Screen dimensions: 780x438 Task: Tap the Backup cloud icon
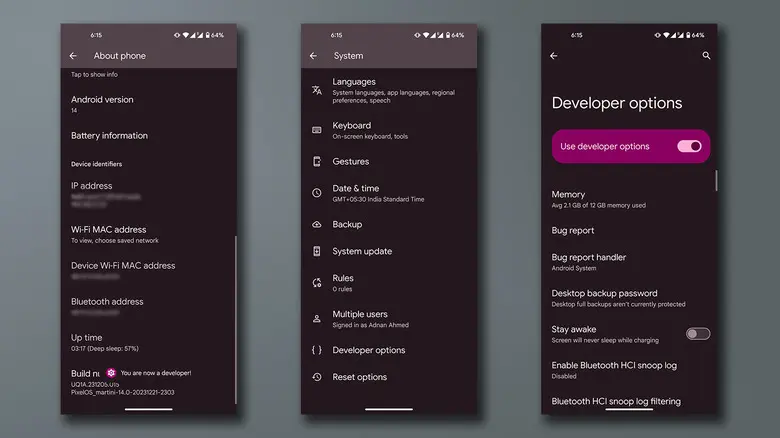point(317,224)
